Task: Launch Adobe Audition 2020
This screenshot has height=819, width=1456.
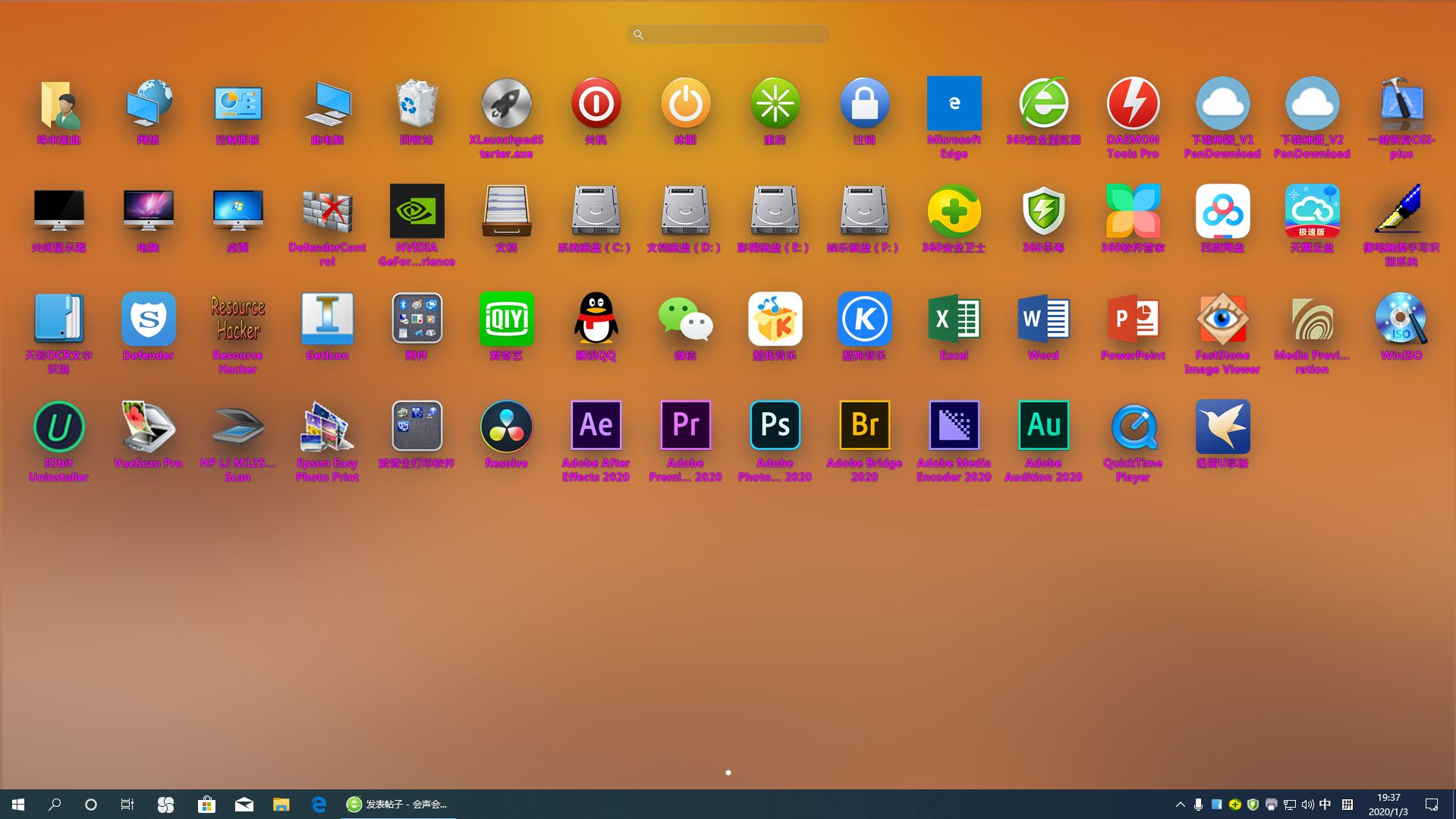Action: click(1043, 427)
